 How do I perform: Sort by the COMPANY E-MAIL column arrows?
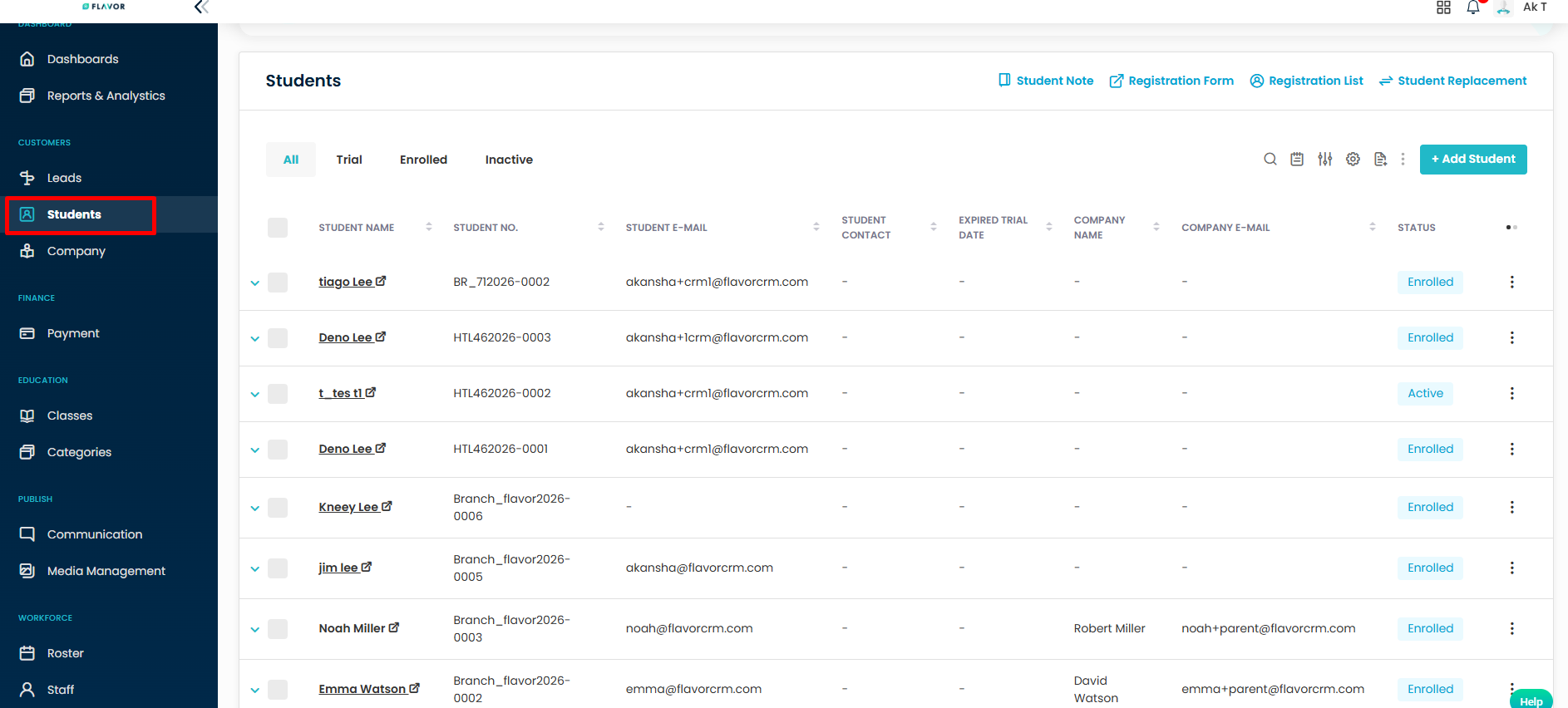1373,227
